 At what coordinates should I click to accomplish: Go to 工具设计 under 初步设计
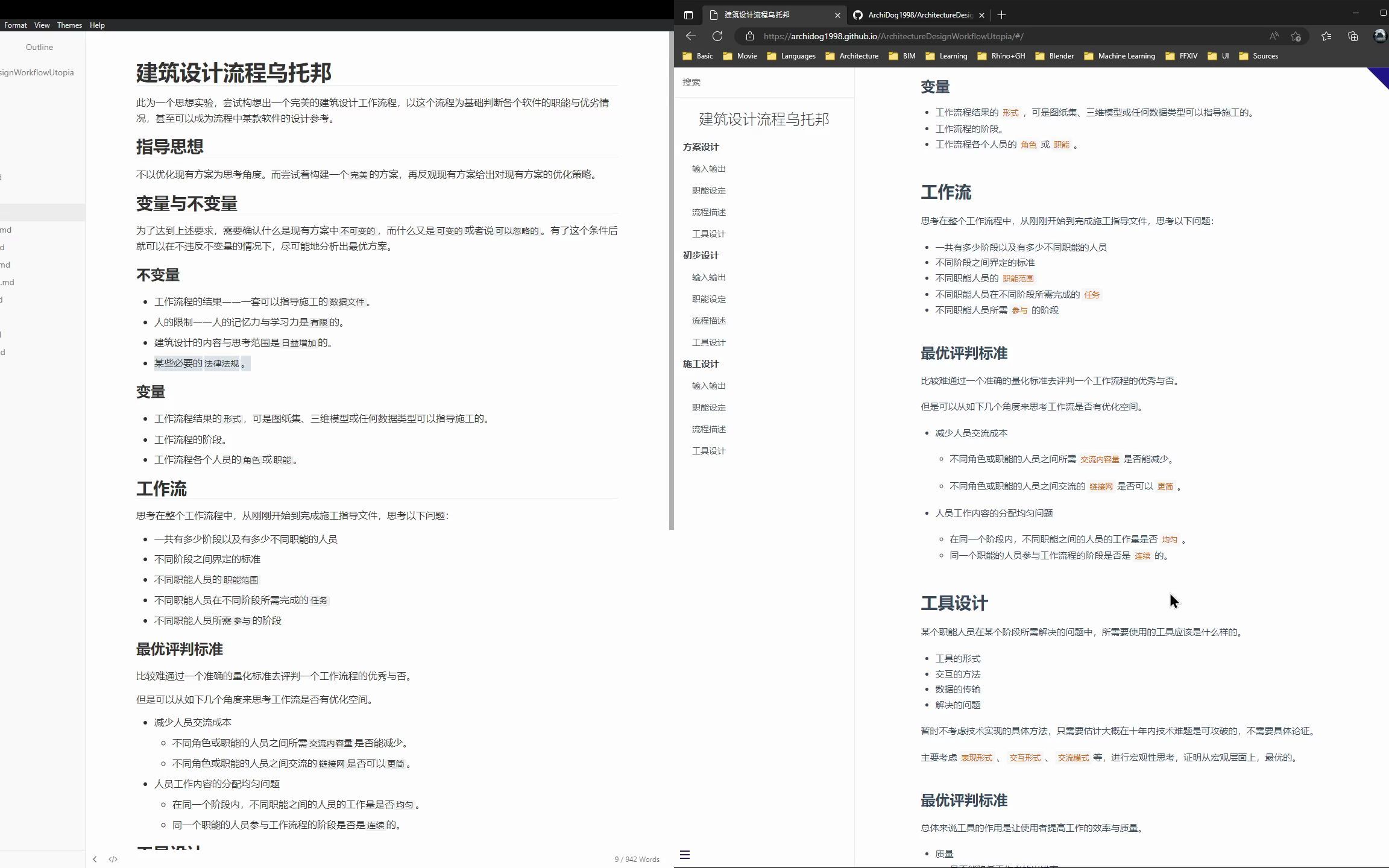[709, 342]
